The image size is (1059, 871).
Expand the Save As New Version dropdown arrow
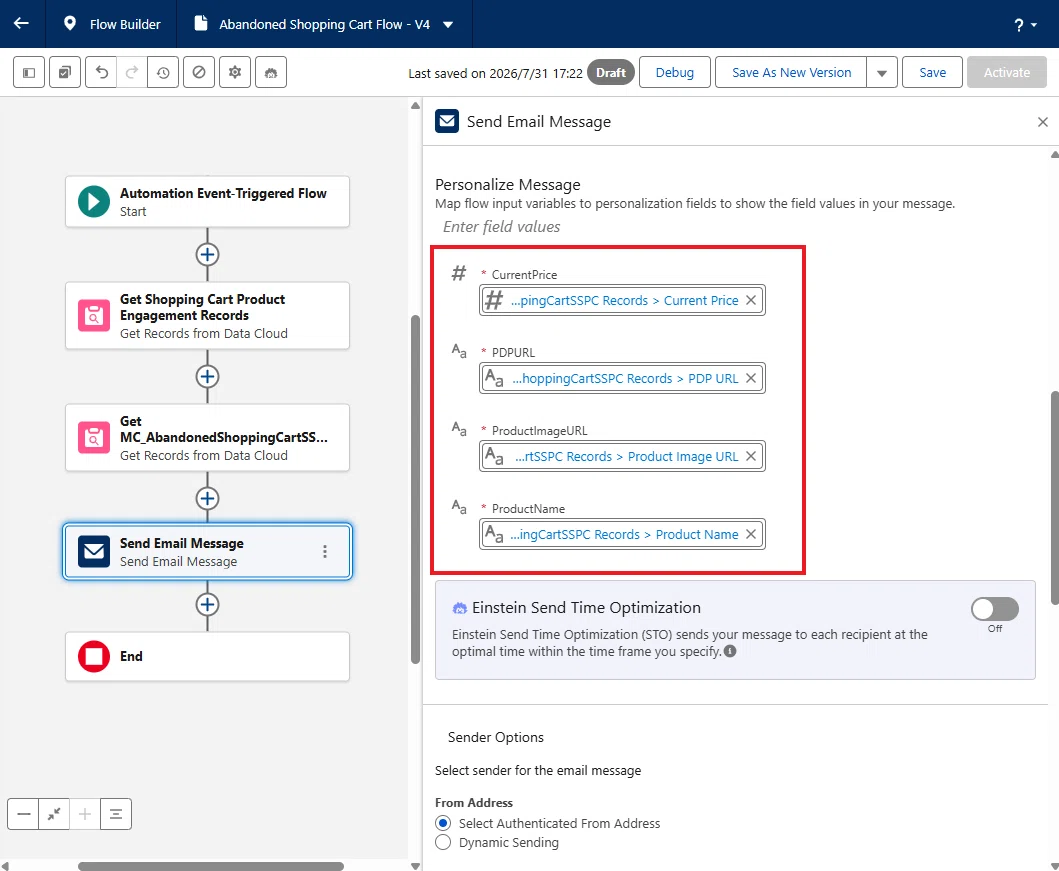click(x=881, y=72)
